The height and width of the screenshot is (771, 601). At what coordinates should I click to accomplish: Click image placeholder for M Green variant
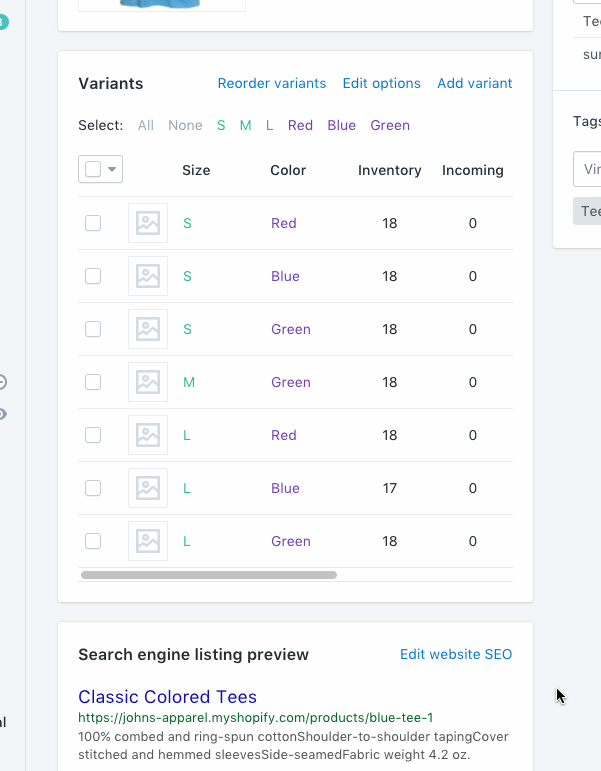(148, 382)
